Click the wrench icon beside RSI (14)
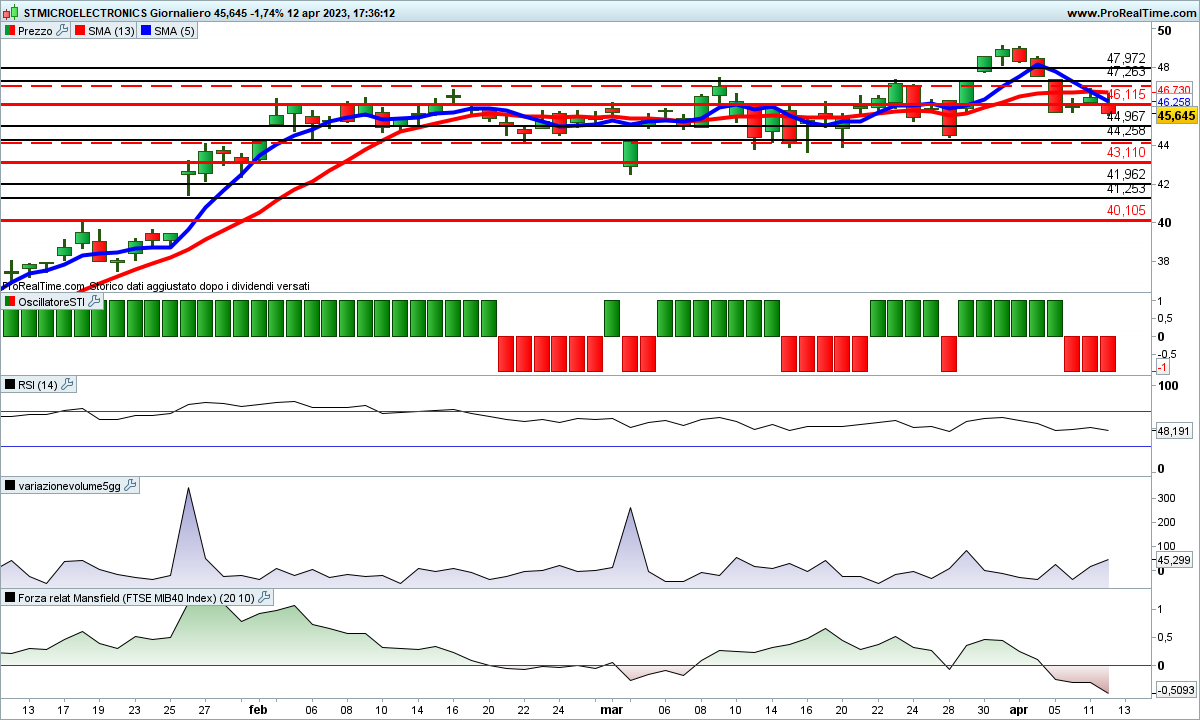This screenshot has width=1200, height=720. coord(67,385)
